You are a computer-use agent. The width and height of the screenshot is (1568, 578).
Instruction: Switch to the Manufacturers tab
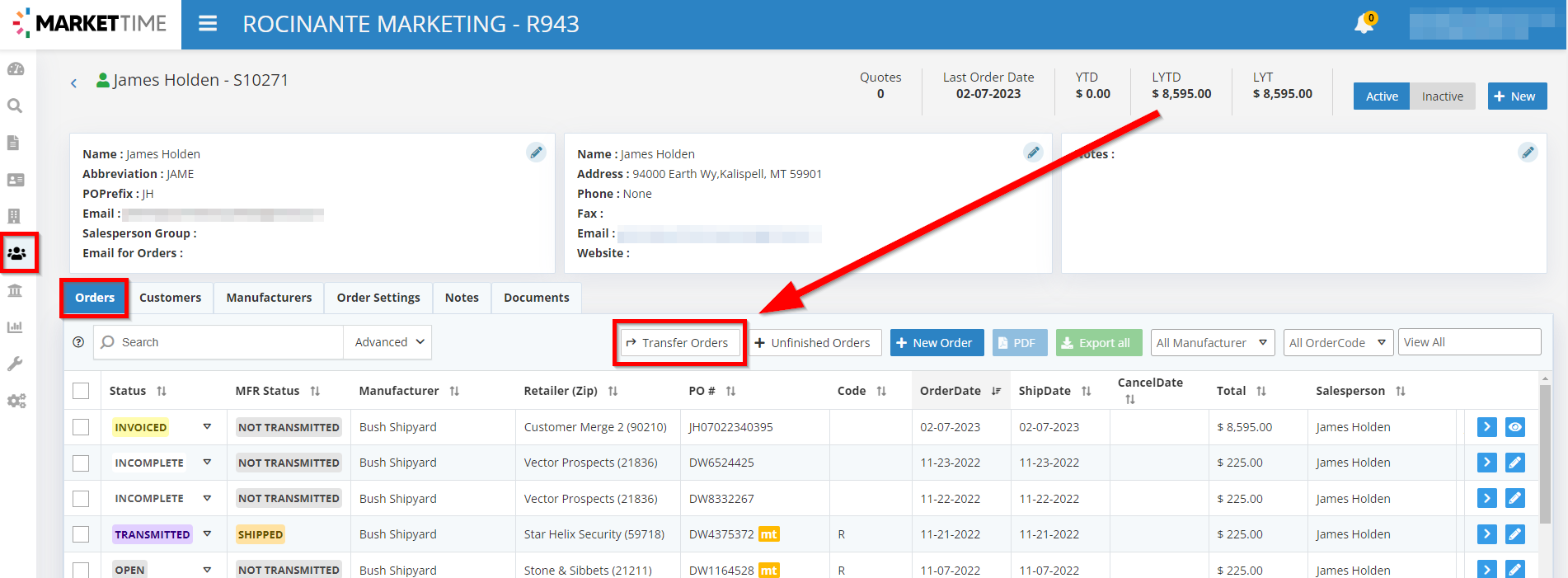269,298
